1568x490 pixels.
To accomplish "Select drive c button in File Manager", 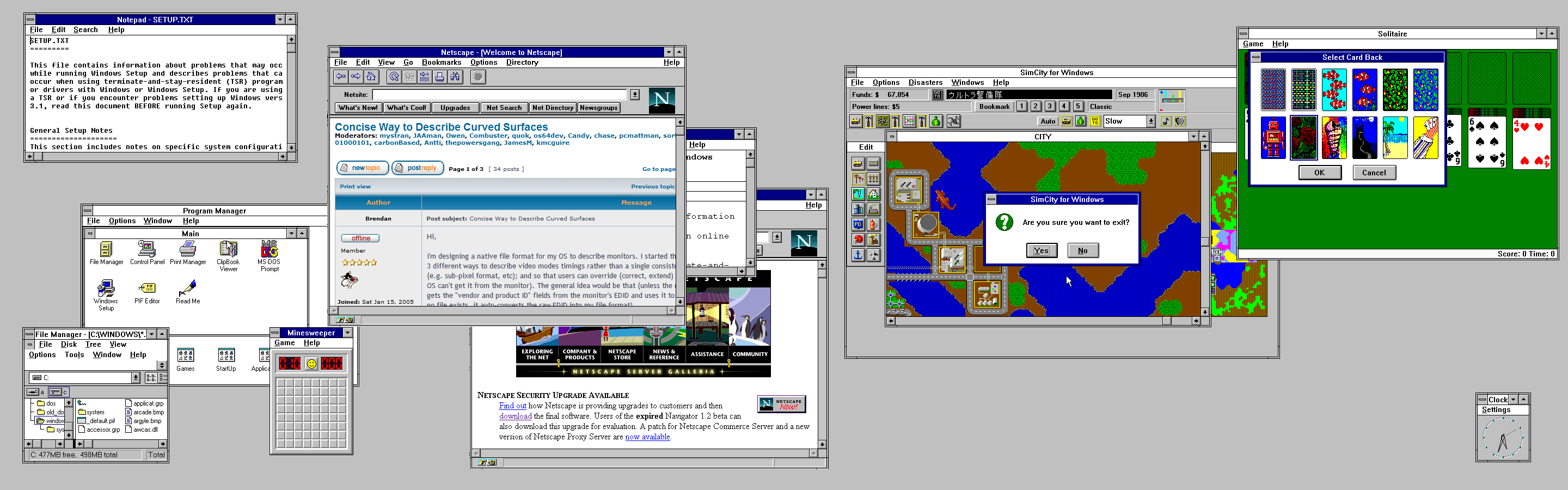I will (x=59, y=391).
